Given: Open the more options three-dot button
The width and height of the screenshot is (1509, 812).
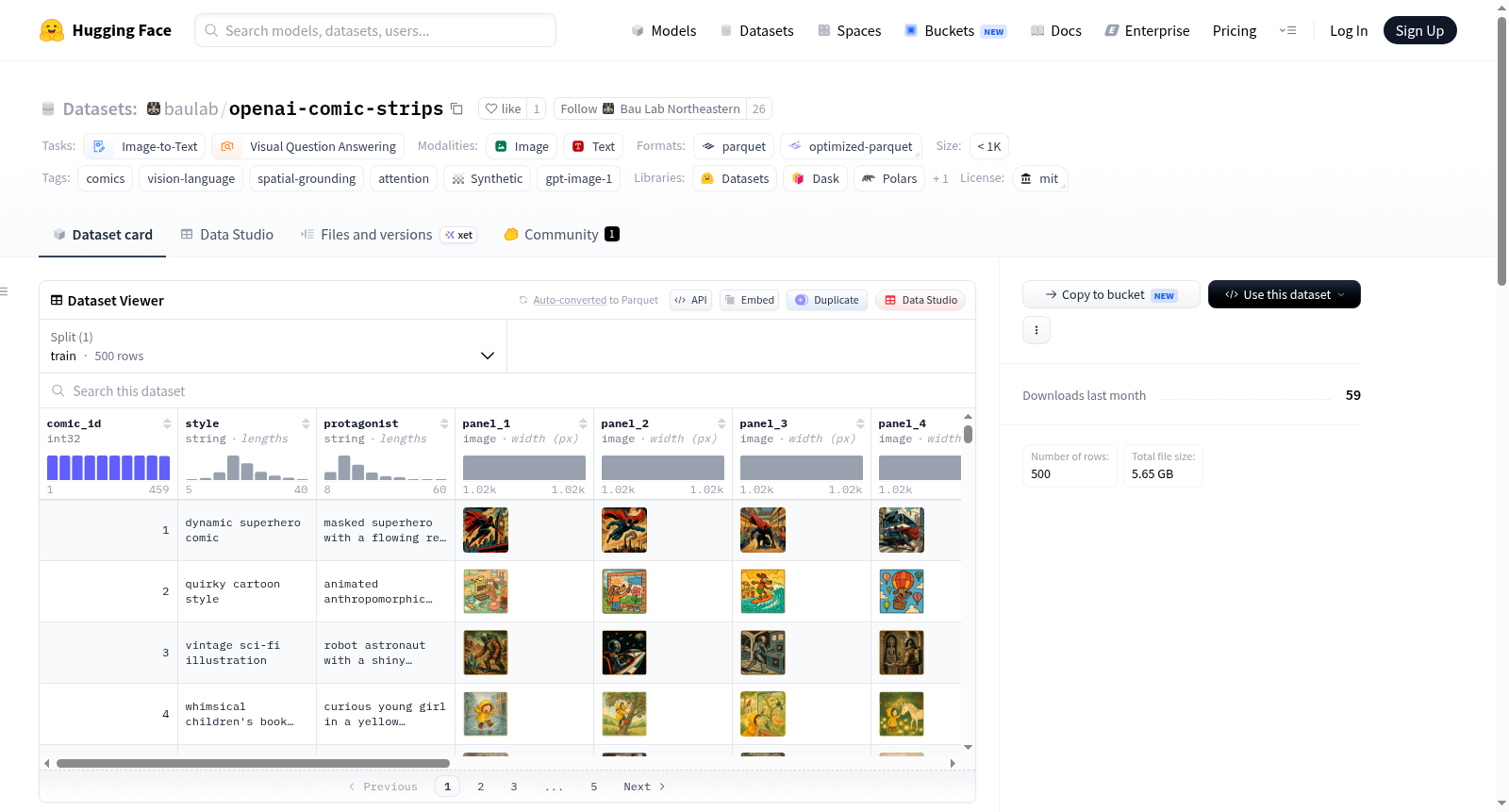Looking at the screenshot, I should pyautogui.click(x=1036, y=330).
